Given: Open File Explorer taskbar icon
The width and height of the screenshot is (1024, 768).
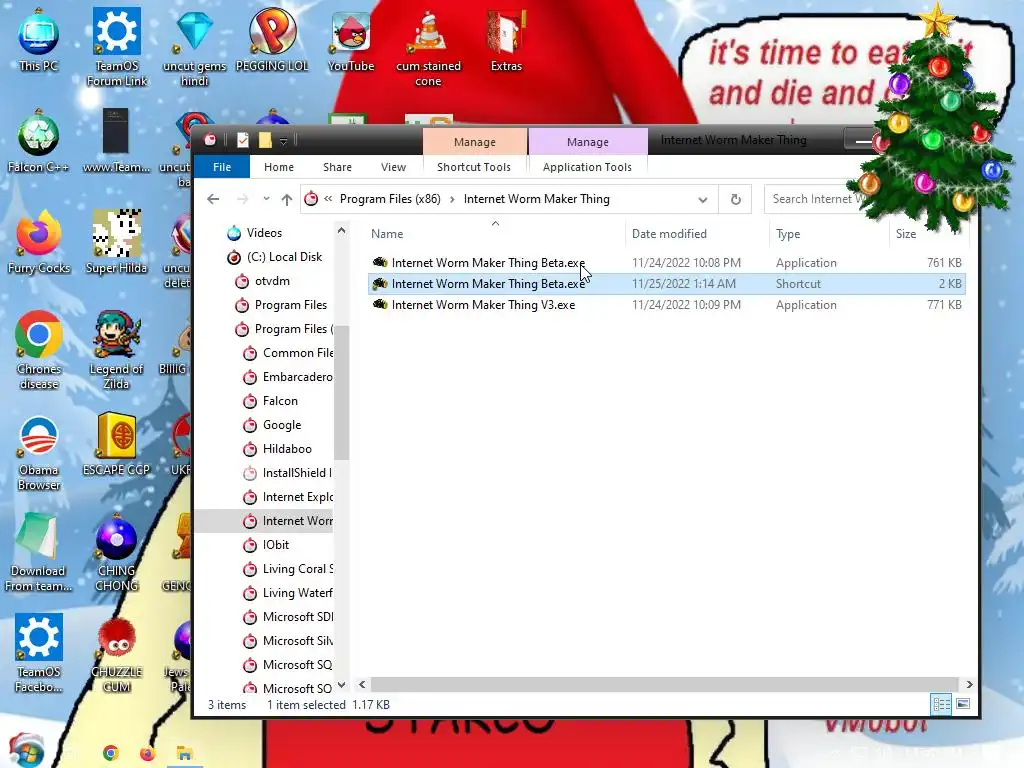Looking at the screenshot, I should tap(184, 753).
